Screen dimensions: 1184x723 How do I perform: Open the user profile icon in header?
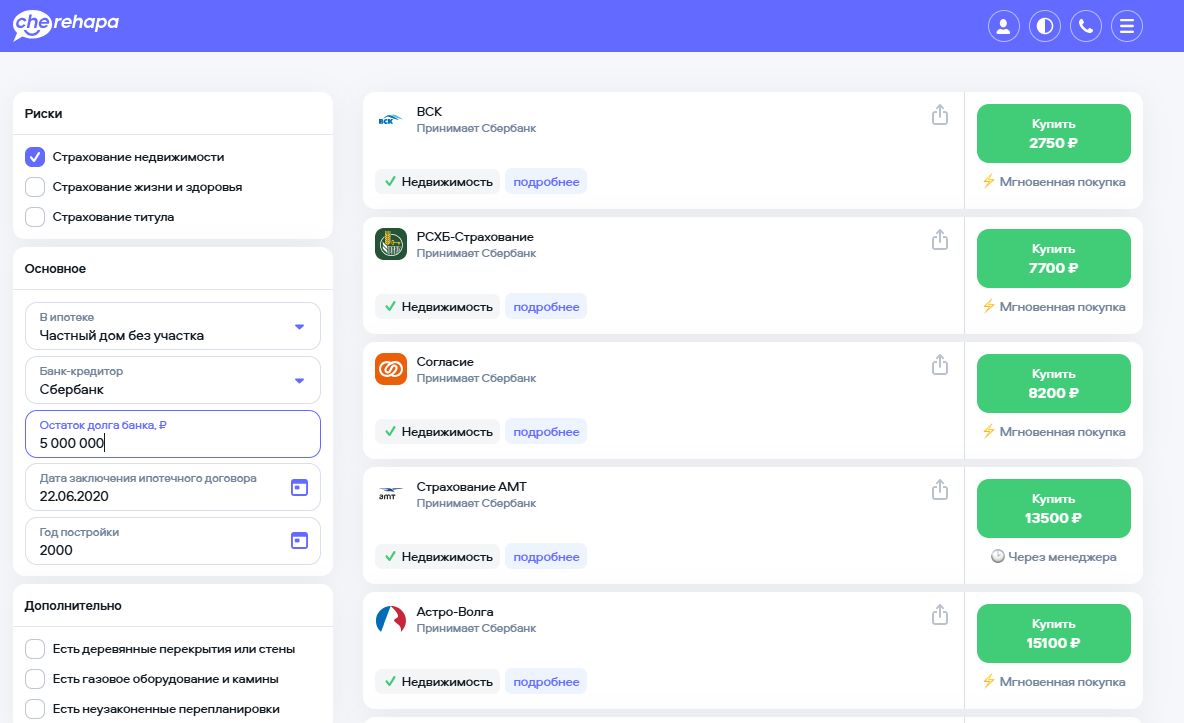[1004, 26]
